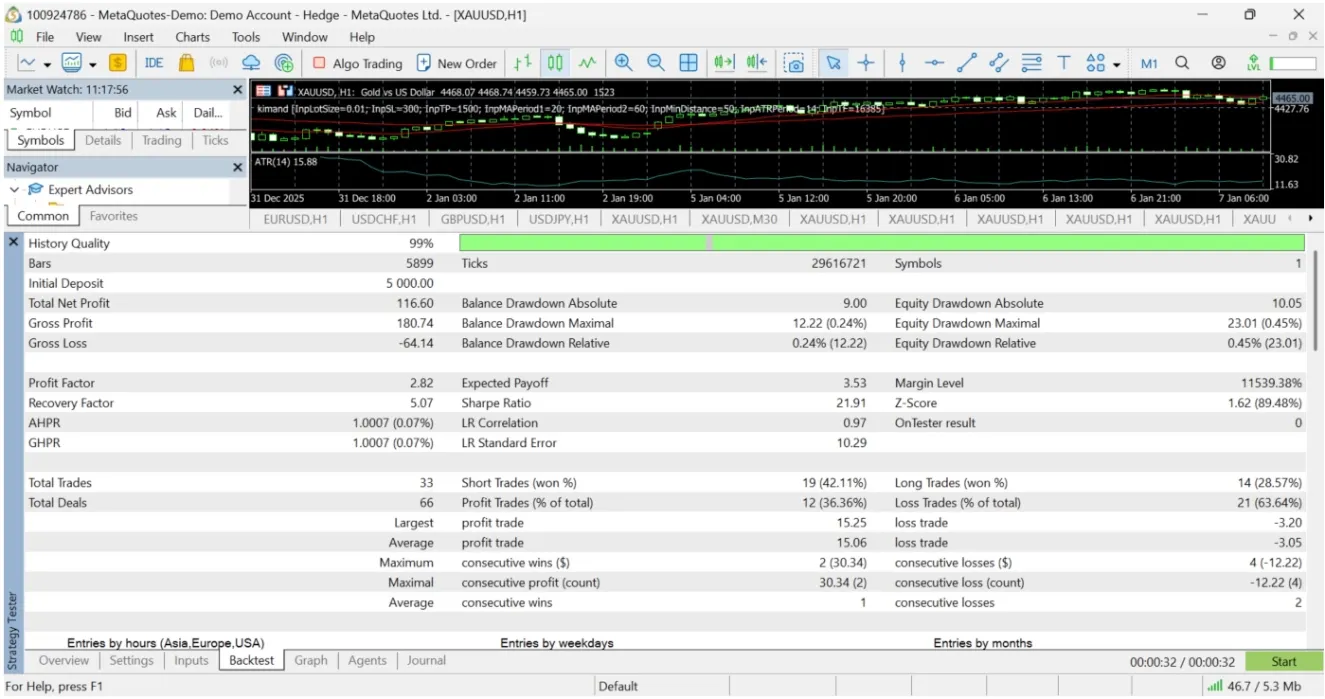Open the Insert menu
This screenshot has width=1325, height=699.
pyautogui.click(x=139, y=37)
